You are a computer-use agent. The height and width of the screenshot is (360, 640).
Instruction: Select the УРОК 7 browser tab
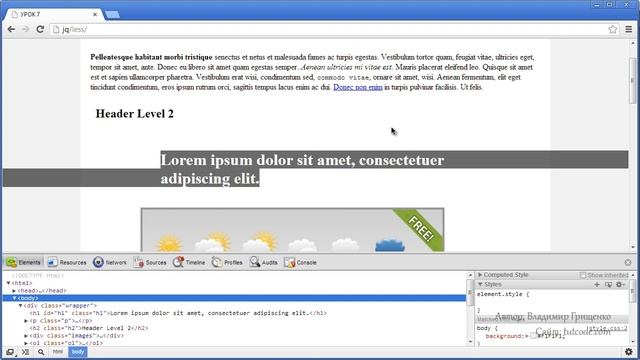click(x=53, y=14)
